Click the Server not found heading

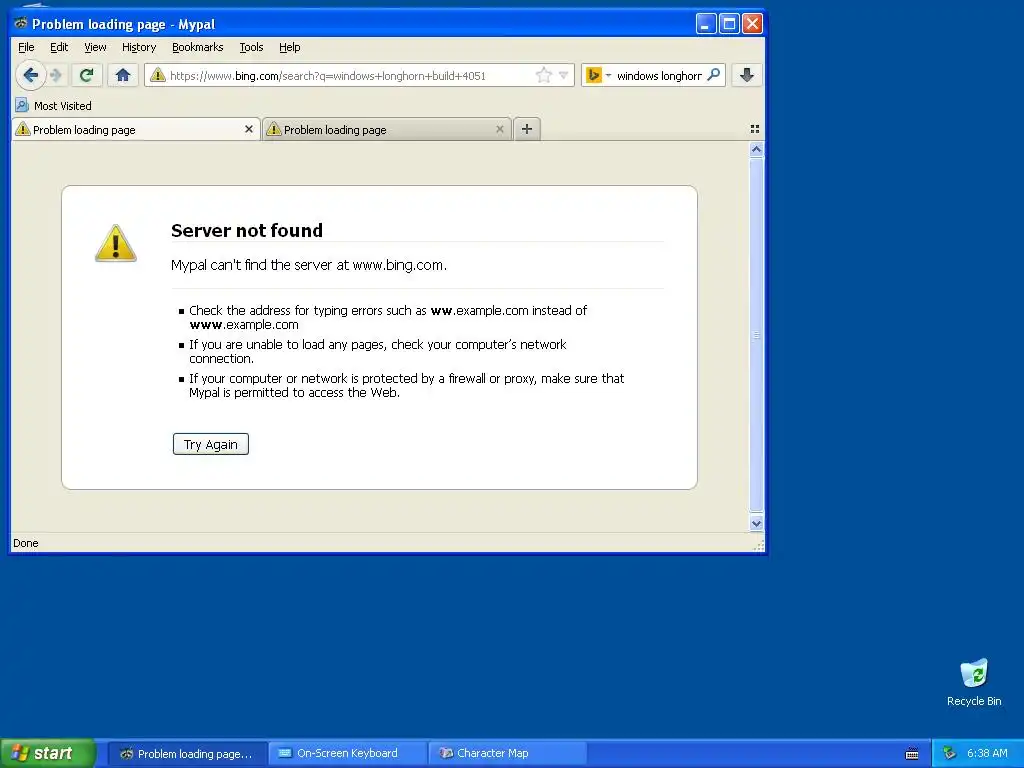[x=247, y=231]
